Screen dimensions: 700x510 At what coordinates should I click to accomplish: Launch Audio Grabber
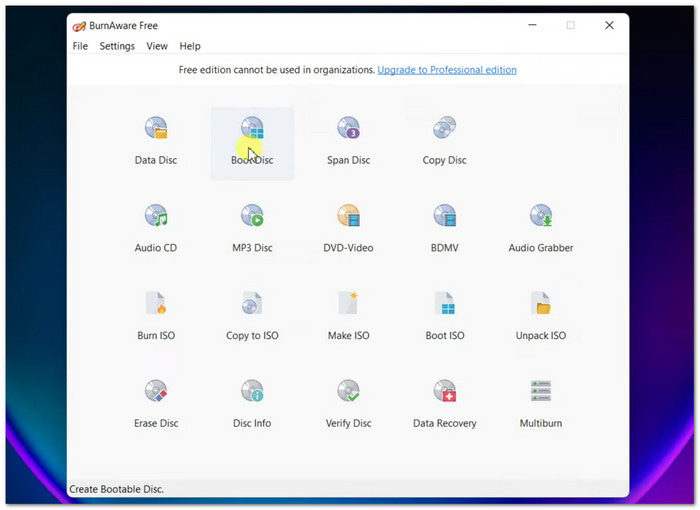[541, 230]
